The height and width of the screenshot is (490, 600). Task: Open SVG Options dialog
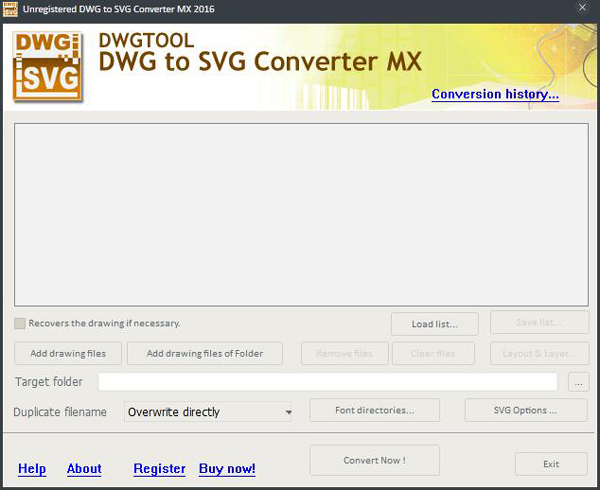[x=526, y=410]
